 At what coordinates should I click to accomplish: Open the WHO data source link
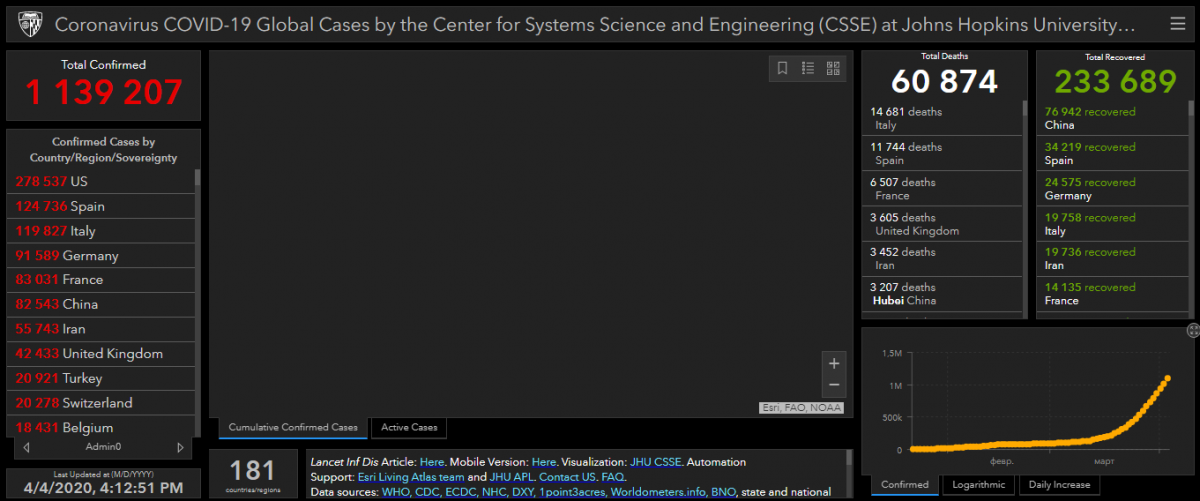tap(397, 492)
